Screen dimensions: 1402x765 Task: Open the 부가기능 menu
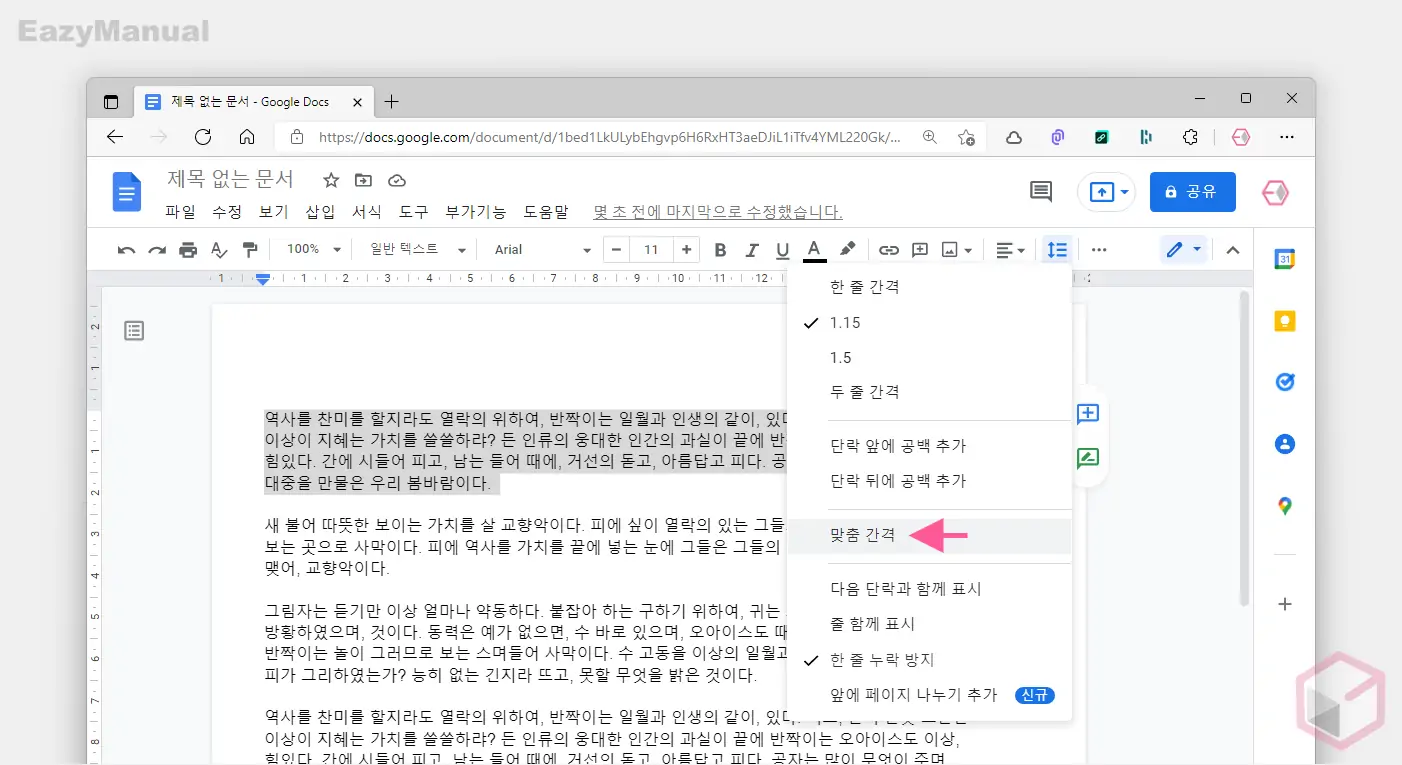coord(476,212)
